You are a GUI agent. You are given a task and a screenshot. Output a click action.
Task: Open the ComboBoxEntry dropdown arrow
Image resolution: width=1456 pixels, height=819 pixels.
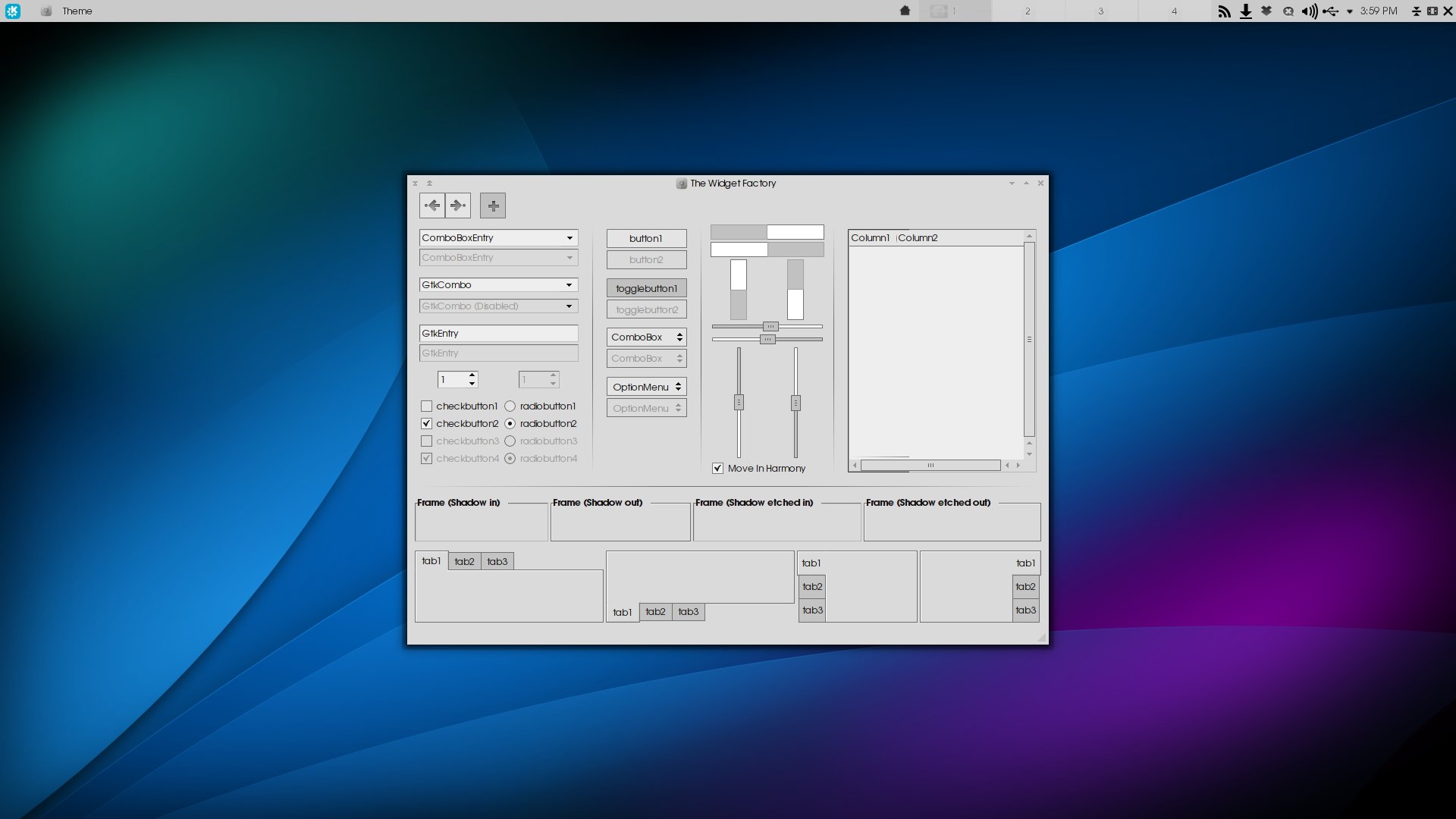pyautogui.click(x=570, y=238)
